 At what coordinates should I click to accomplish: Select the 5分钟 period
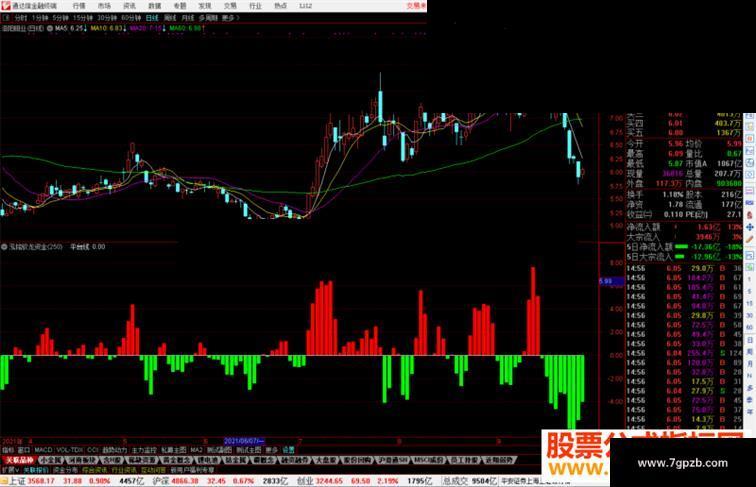point(61,18)
